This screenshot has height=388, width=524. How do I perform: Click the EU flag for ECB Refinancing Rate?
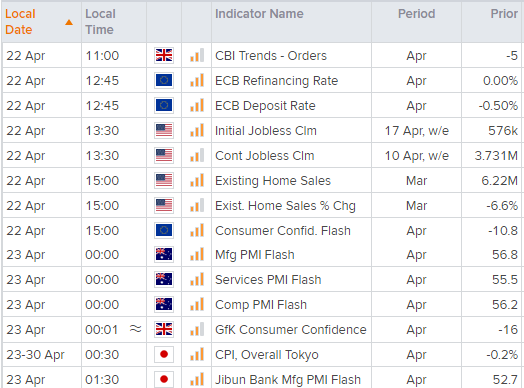164,81
